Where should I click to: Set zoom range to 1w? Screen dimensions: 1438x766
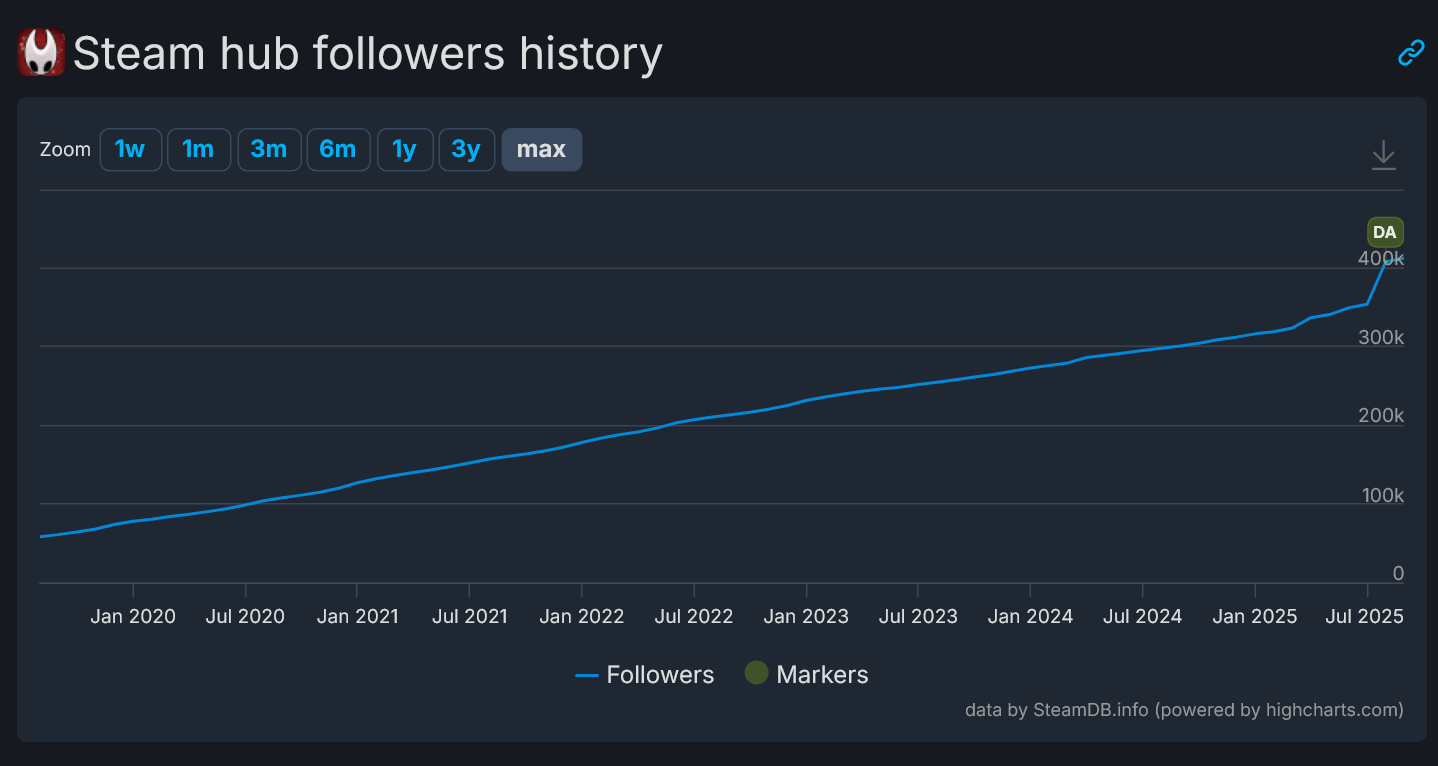coord(130,150)
